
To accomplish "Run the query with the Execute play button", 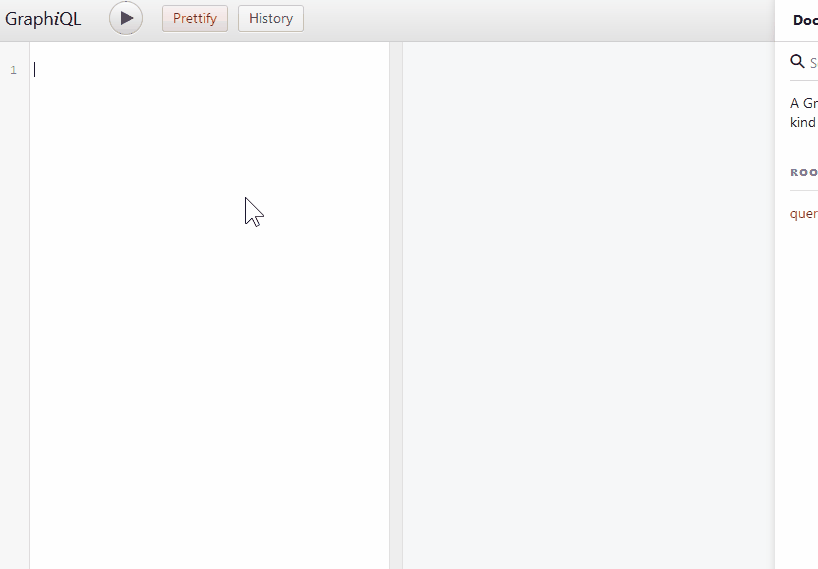I will click(x=126, y=18).
